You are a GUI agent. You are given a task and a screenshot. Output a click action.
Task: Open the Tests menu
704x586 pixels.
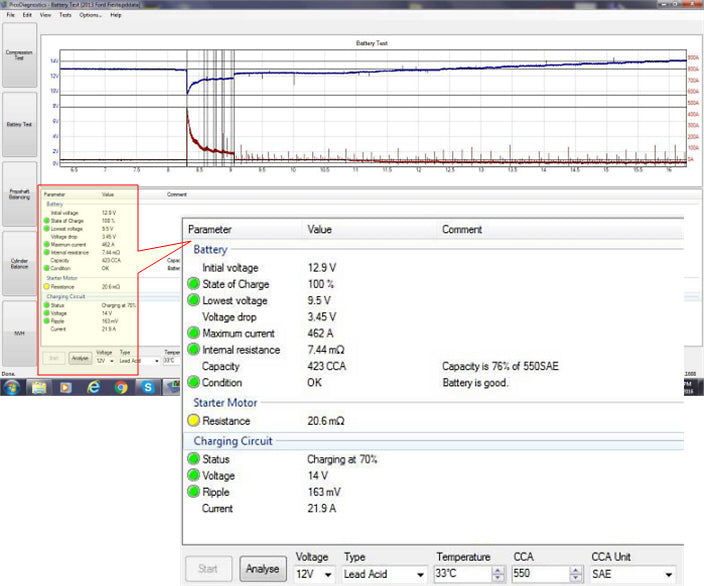click(65, 15)
